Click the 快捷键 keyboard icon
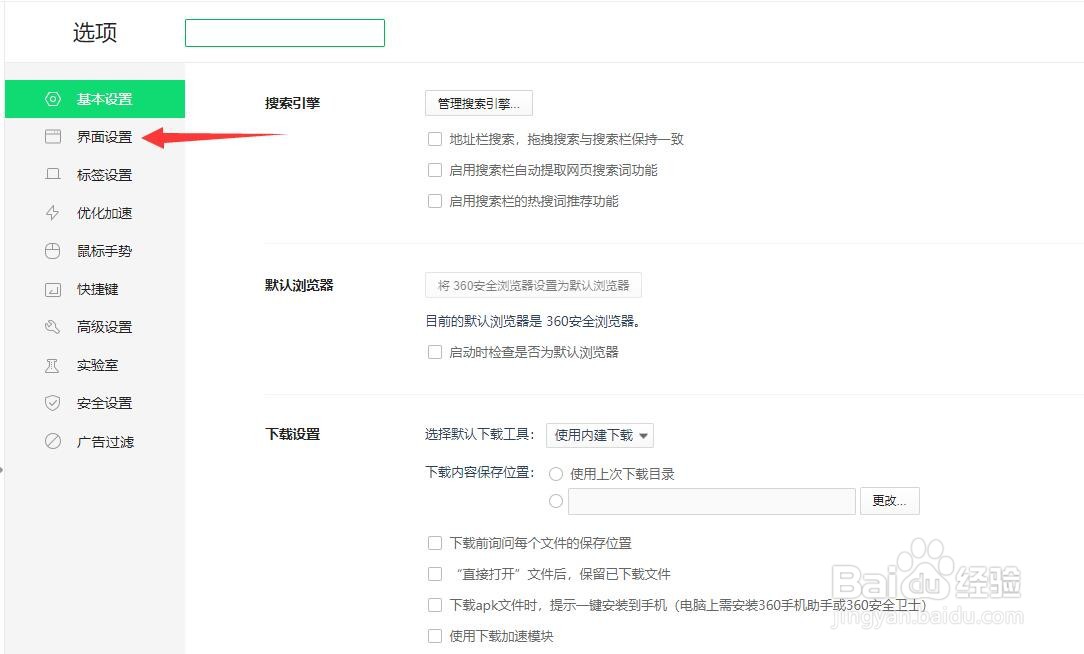This screenshot has height=654, width=1084. [53, 290]
